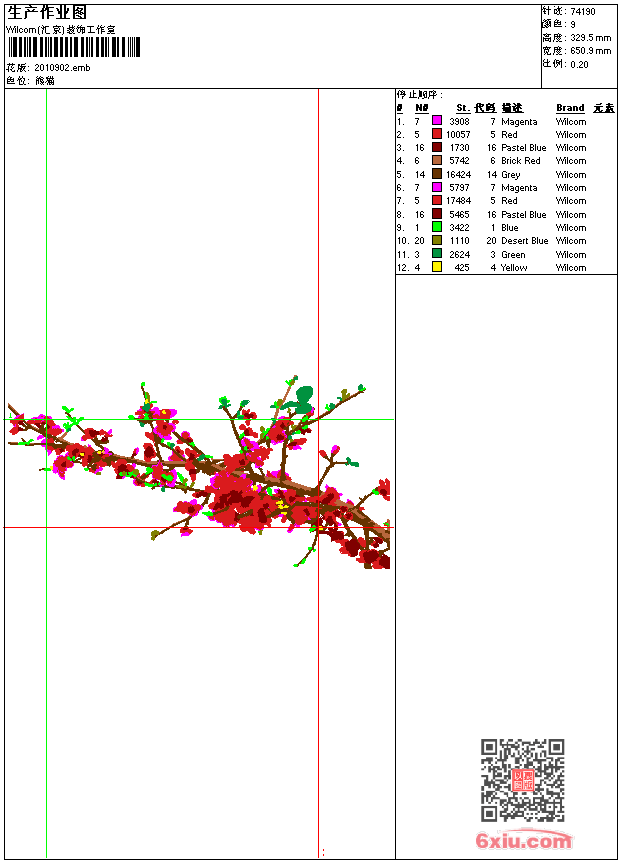Image resolution: width=620 pixels, height=860 pixels.
Task: Click the magenta swatch in row 1 (3908 stitches)
Action: point(437,120)
